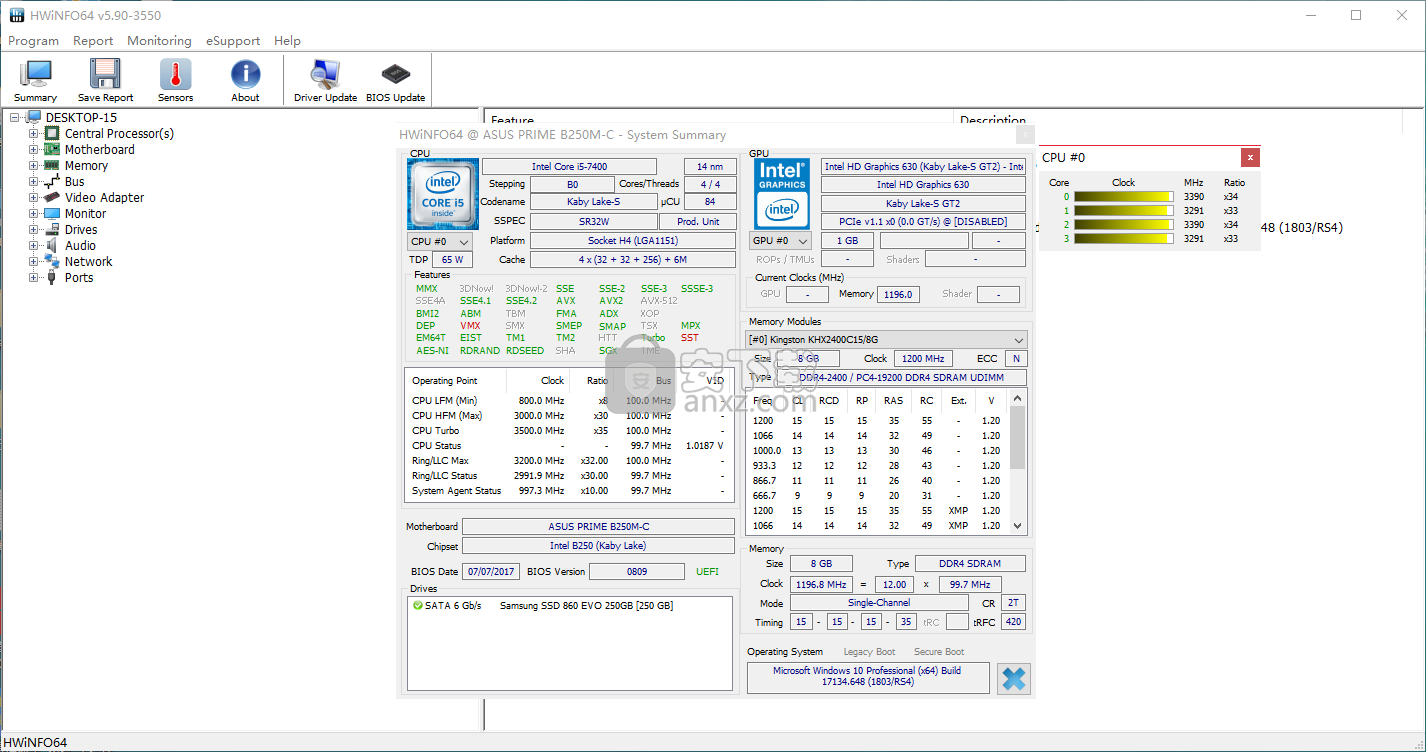
Task: Click green check icon beside SATA 6 Gb/s
Action: tap(418, 606)
